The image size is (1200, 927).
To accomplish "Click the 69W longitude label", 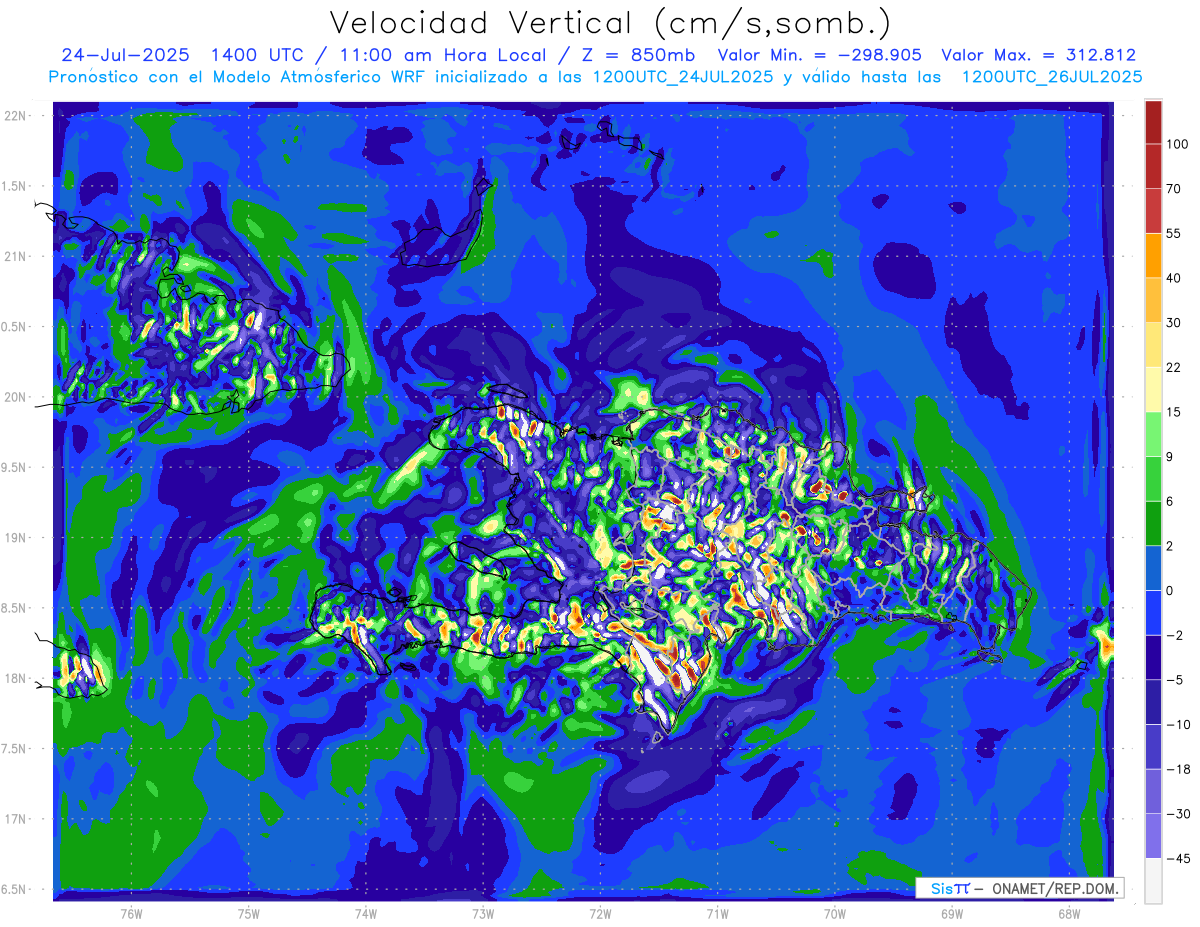I will coord(951,914).
